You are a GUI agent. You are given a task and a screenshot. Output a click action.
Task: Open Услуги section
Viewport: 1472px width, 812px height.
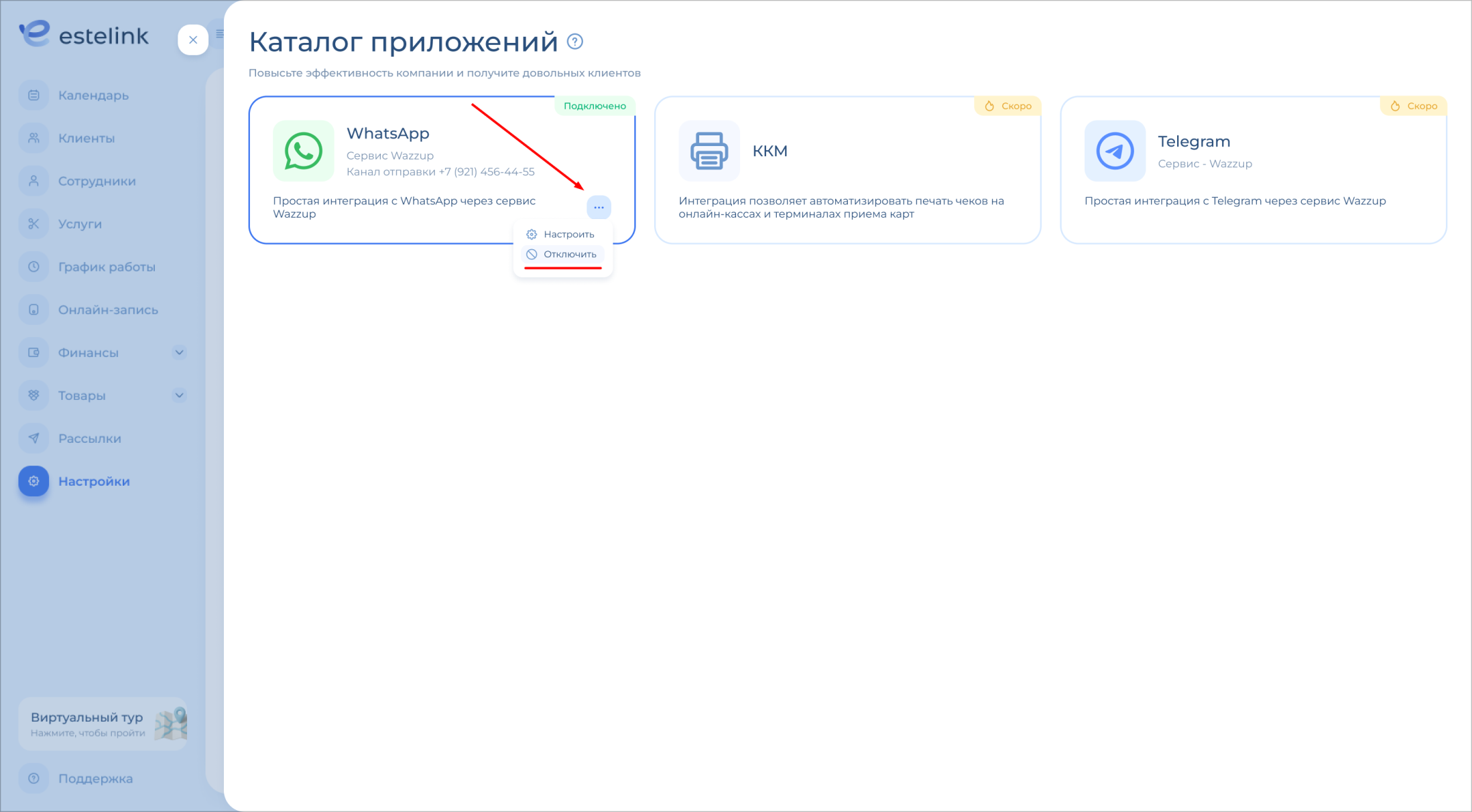[80, 224]
